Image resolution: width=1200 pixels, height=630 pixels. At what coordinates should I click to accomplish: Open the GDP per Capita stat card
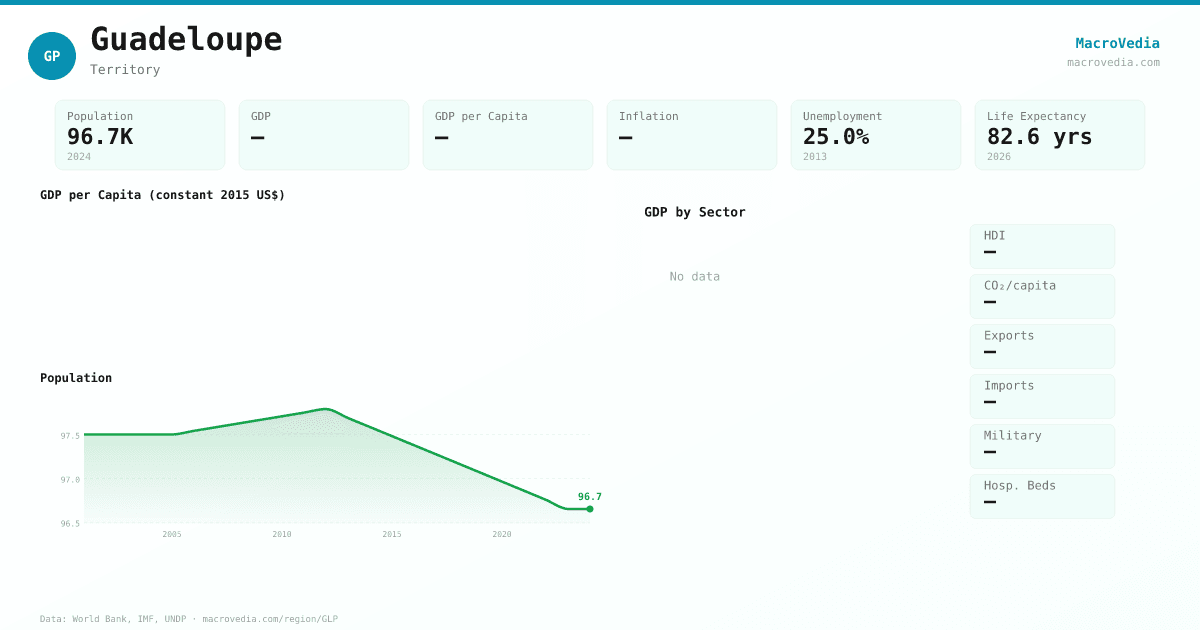pyautogui.click(x=508, y=135)
